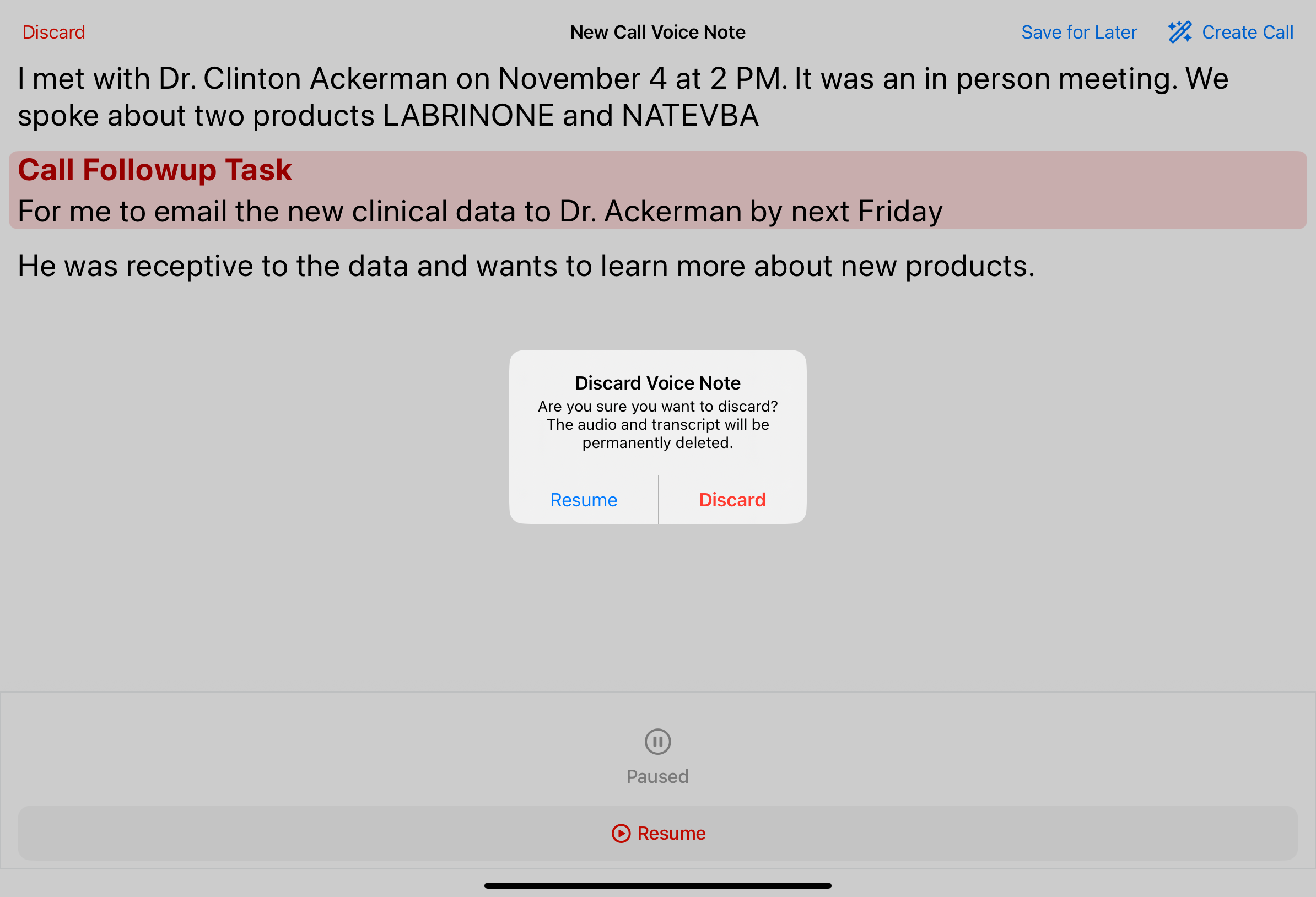Tap the home indicator bar at bottom

pos(657,885)
